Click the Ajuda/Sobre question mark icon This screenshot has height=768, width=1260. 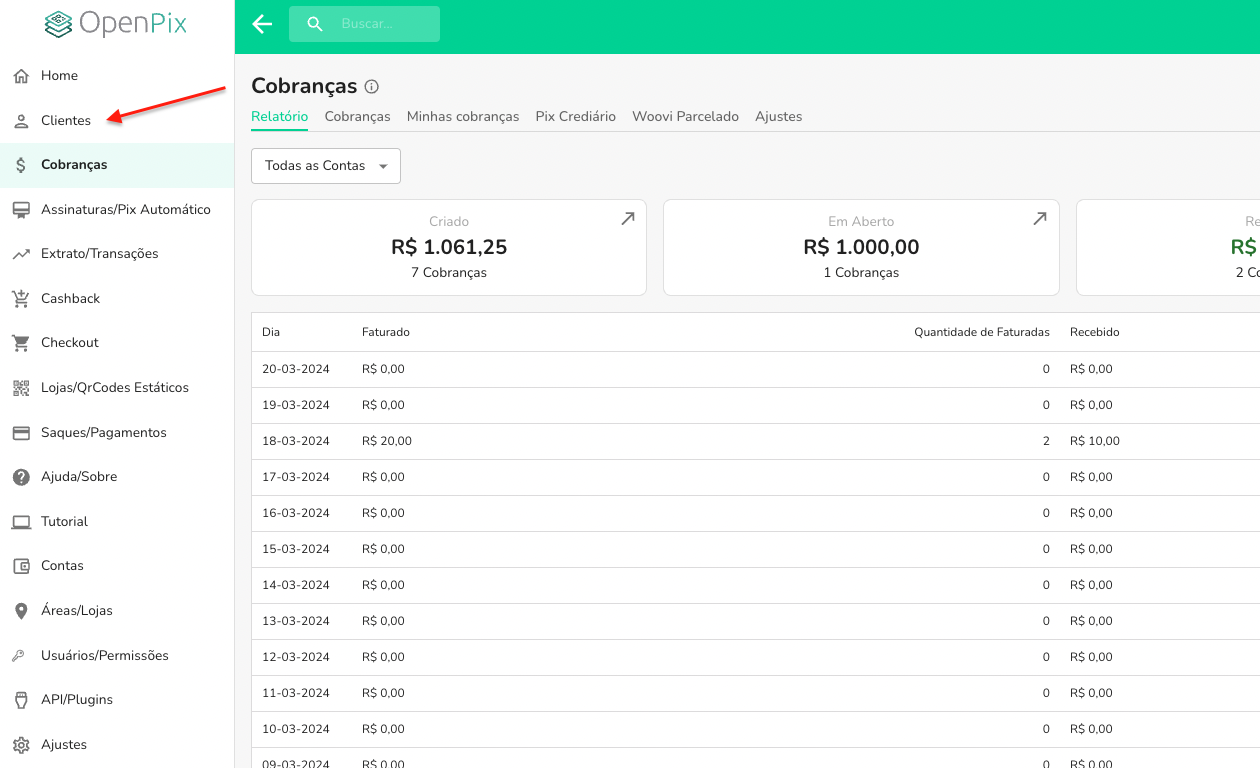tap(21, 477)
